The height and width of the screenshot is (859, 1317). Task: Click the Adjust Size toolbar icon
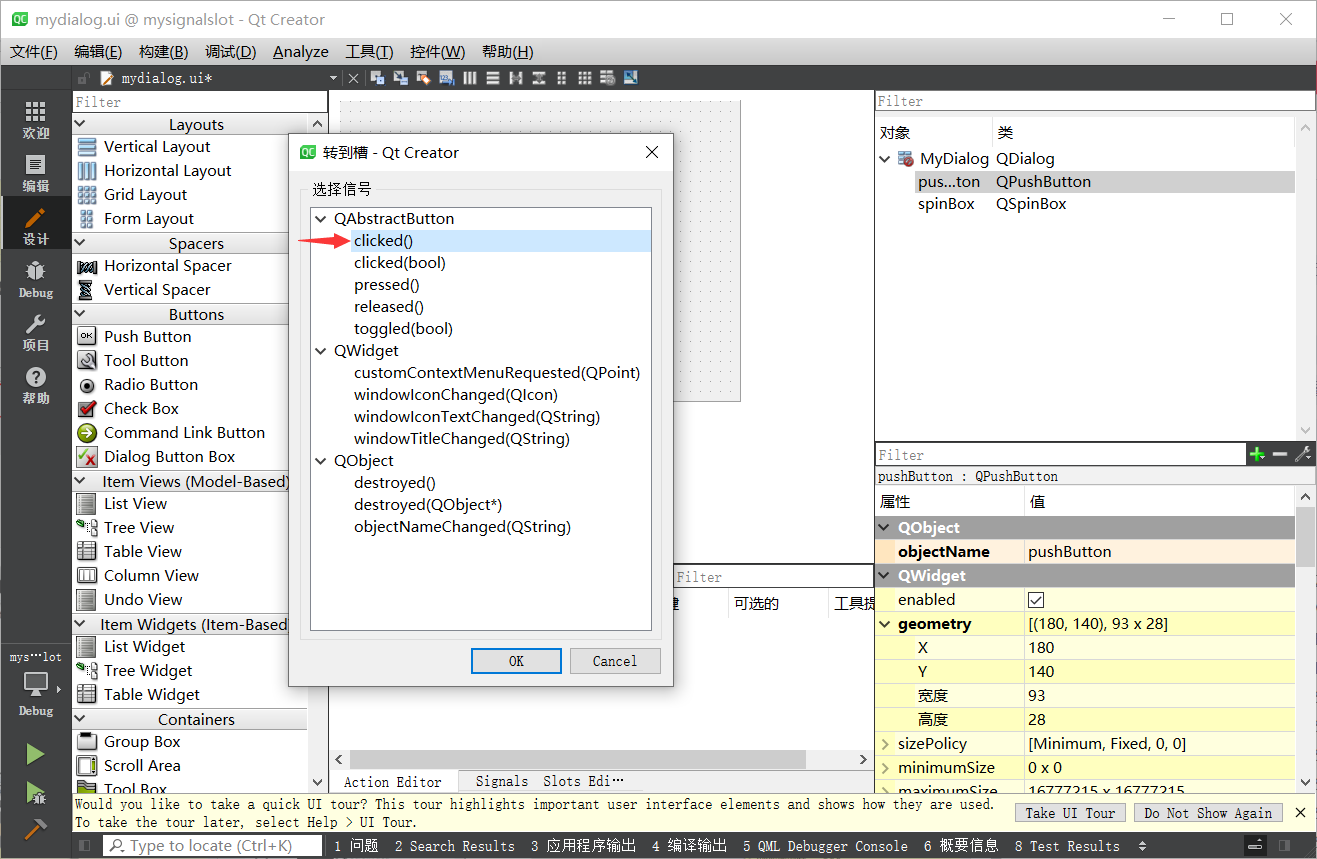coord(631,78)
